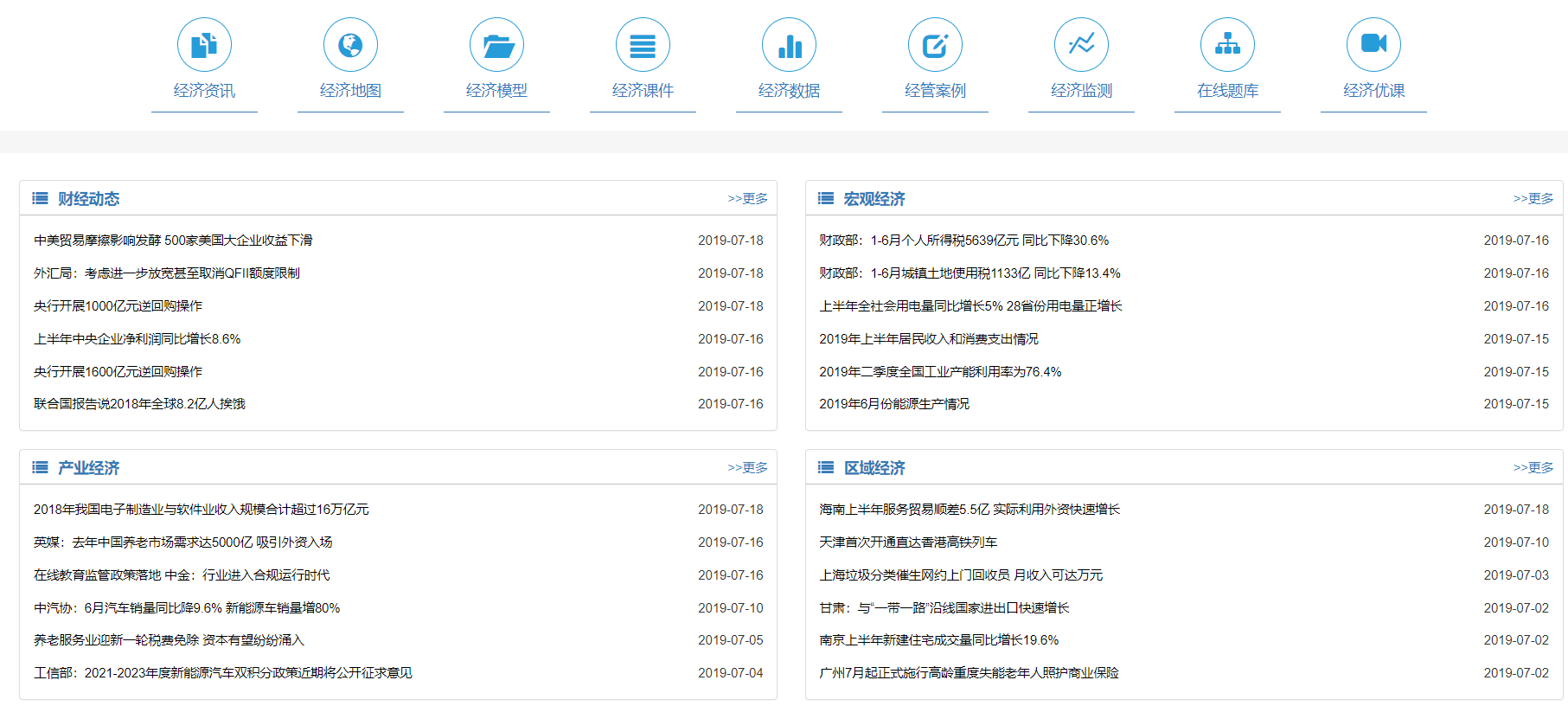Screen dimensions: 1568x706
Task: Show more 产业经济 articles via >>更多
Action: tap(747, 468)
